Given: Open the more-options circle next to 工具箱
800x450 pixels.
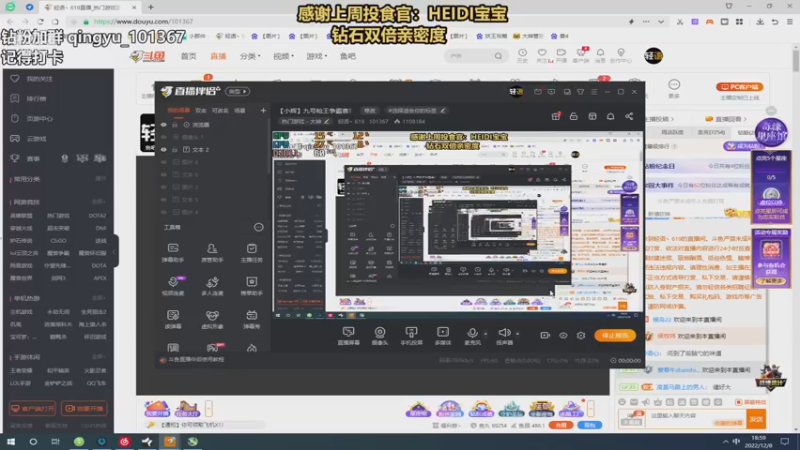Looking at the screenshot, I should (x=259, y=227).
